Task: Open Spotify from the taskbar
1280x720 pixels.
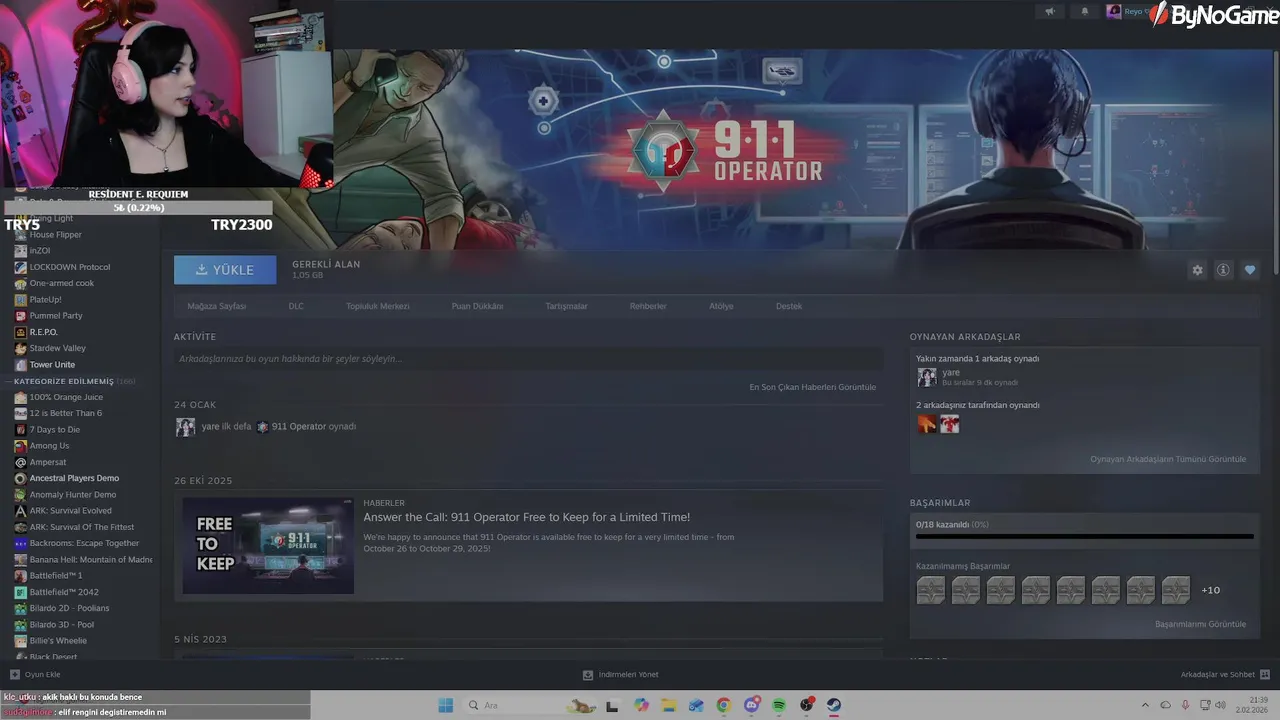Action: coord(779,705)
